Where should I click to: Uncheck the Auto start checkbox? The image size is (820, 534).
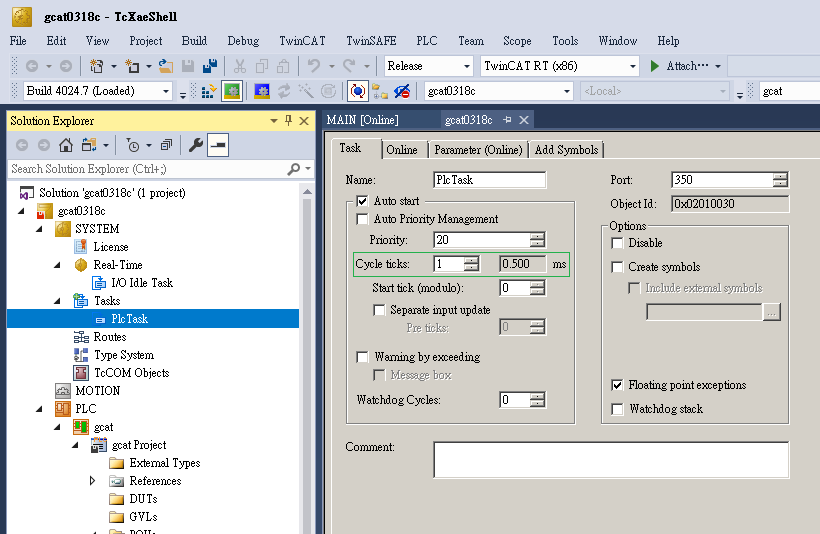coord(362,201)
